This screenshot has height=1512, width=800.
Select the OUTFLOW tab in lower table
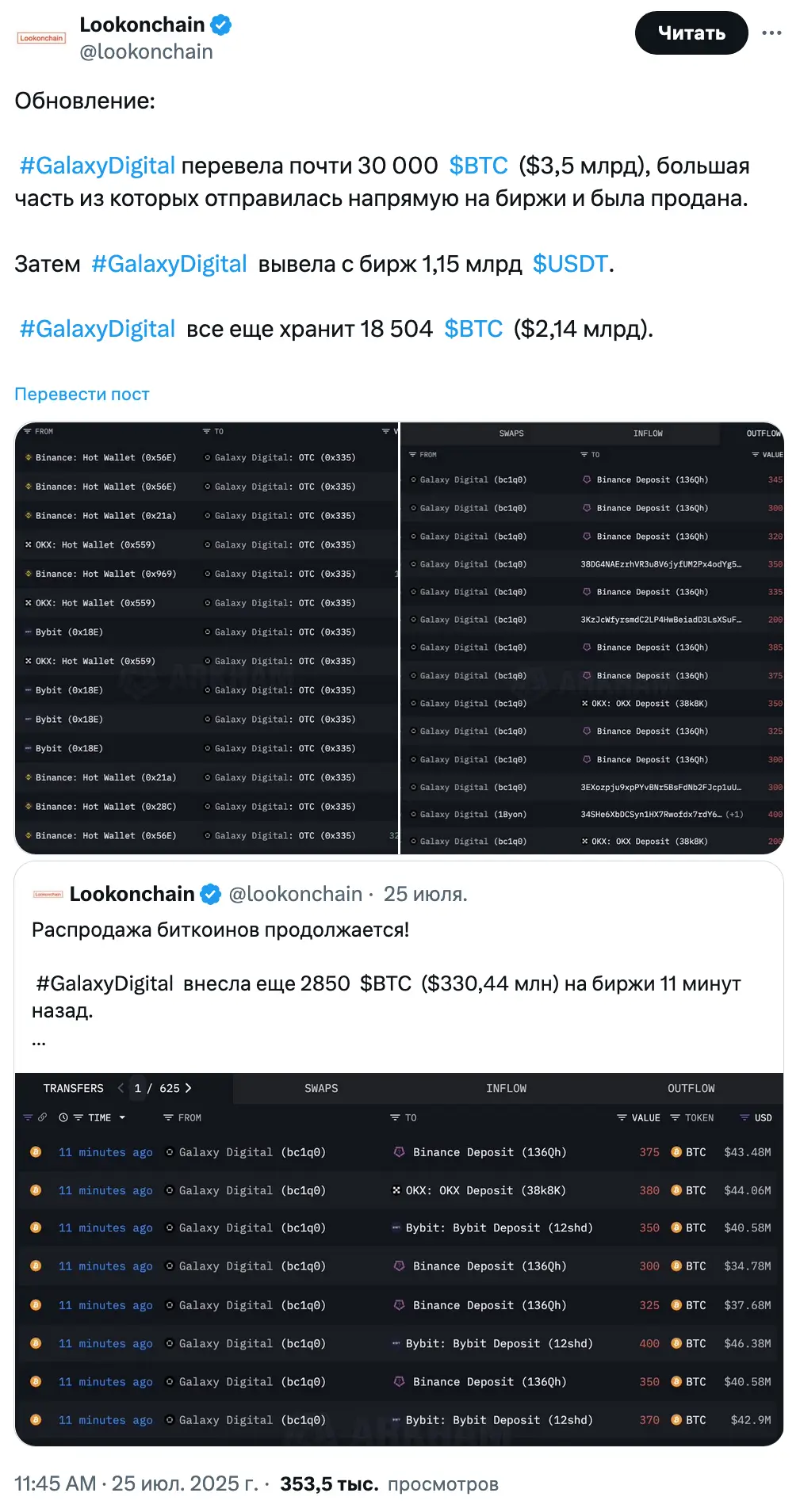click(x=691, y=1088)
